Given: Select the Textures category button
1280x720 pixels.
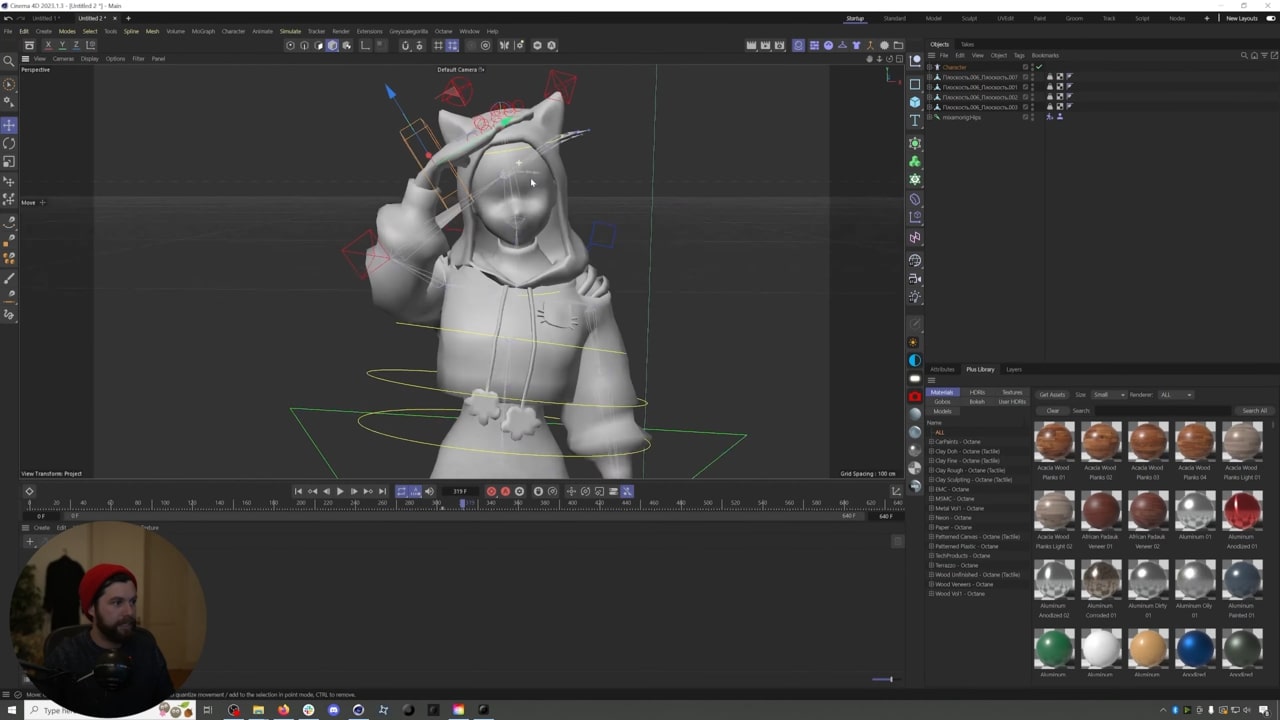Looking at the screenshot, I should 1012,392.
